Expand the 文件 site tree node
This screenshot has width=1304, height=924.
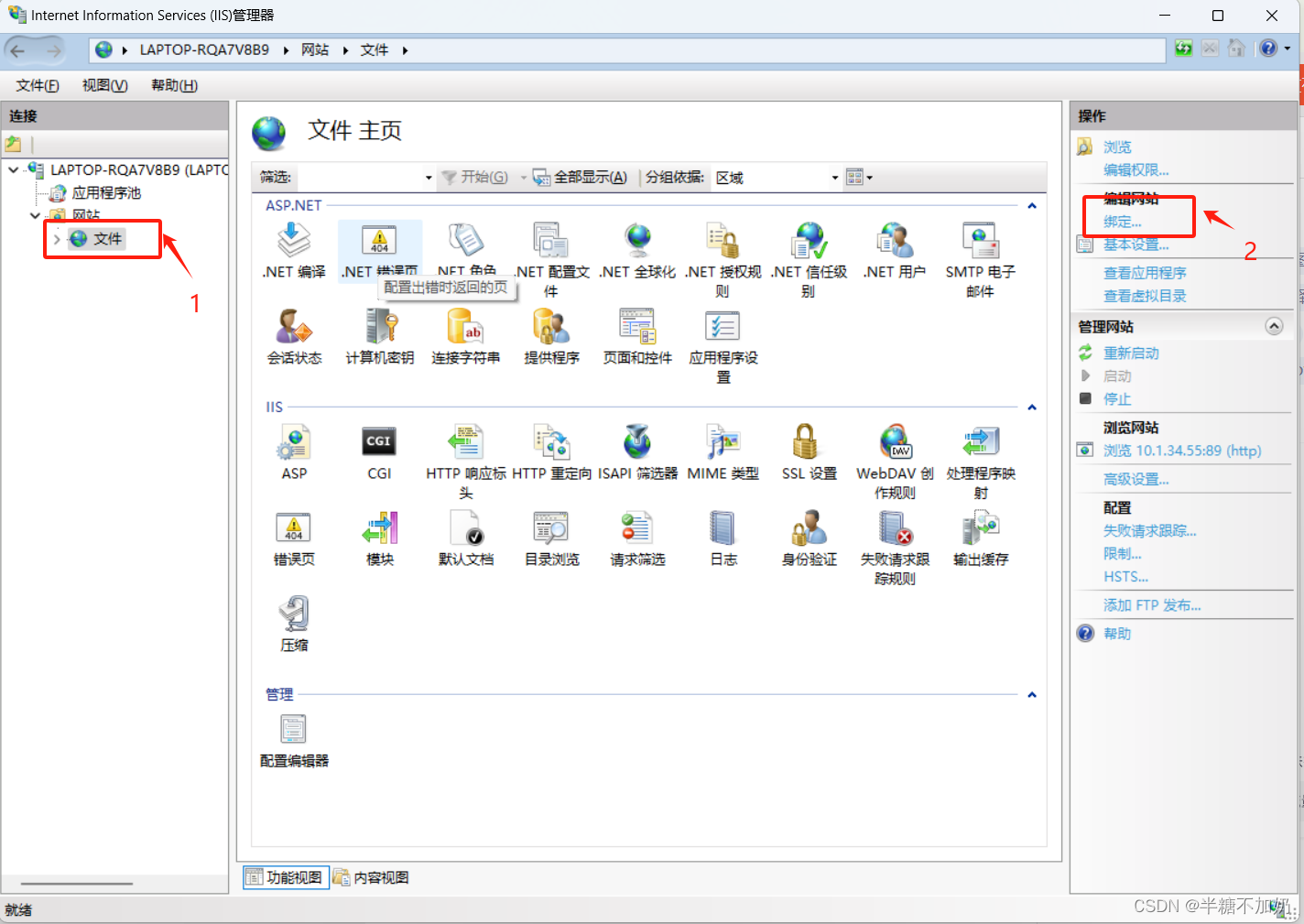click(57, 239)
